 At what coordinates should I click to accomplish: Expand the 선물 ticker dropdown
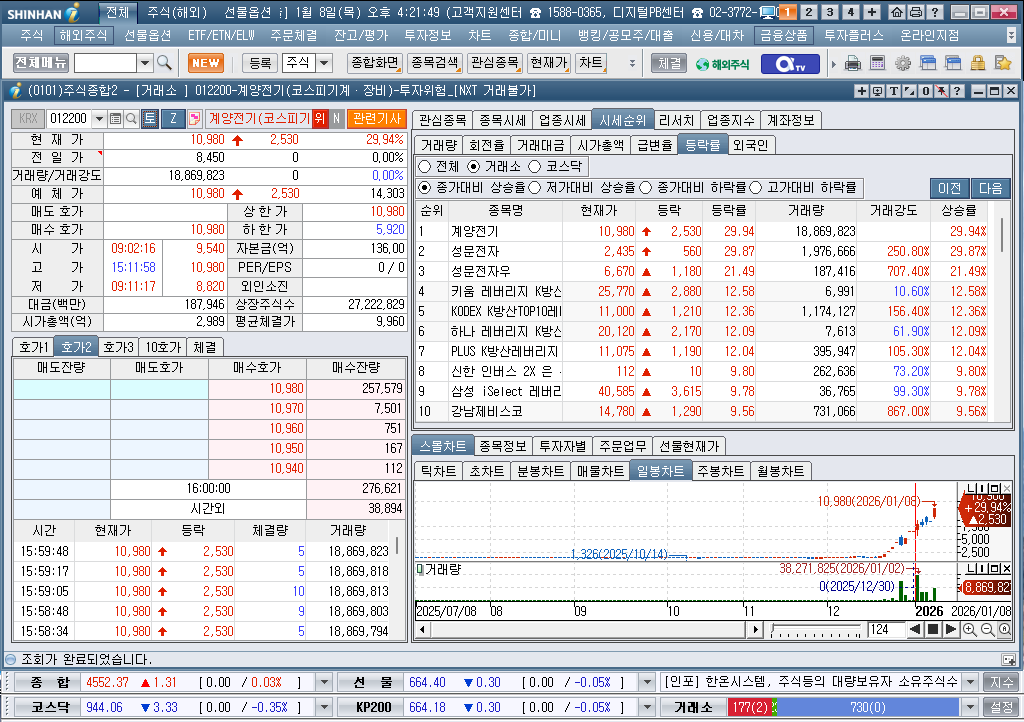(x=647, y=682)
